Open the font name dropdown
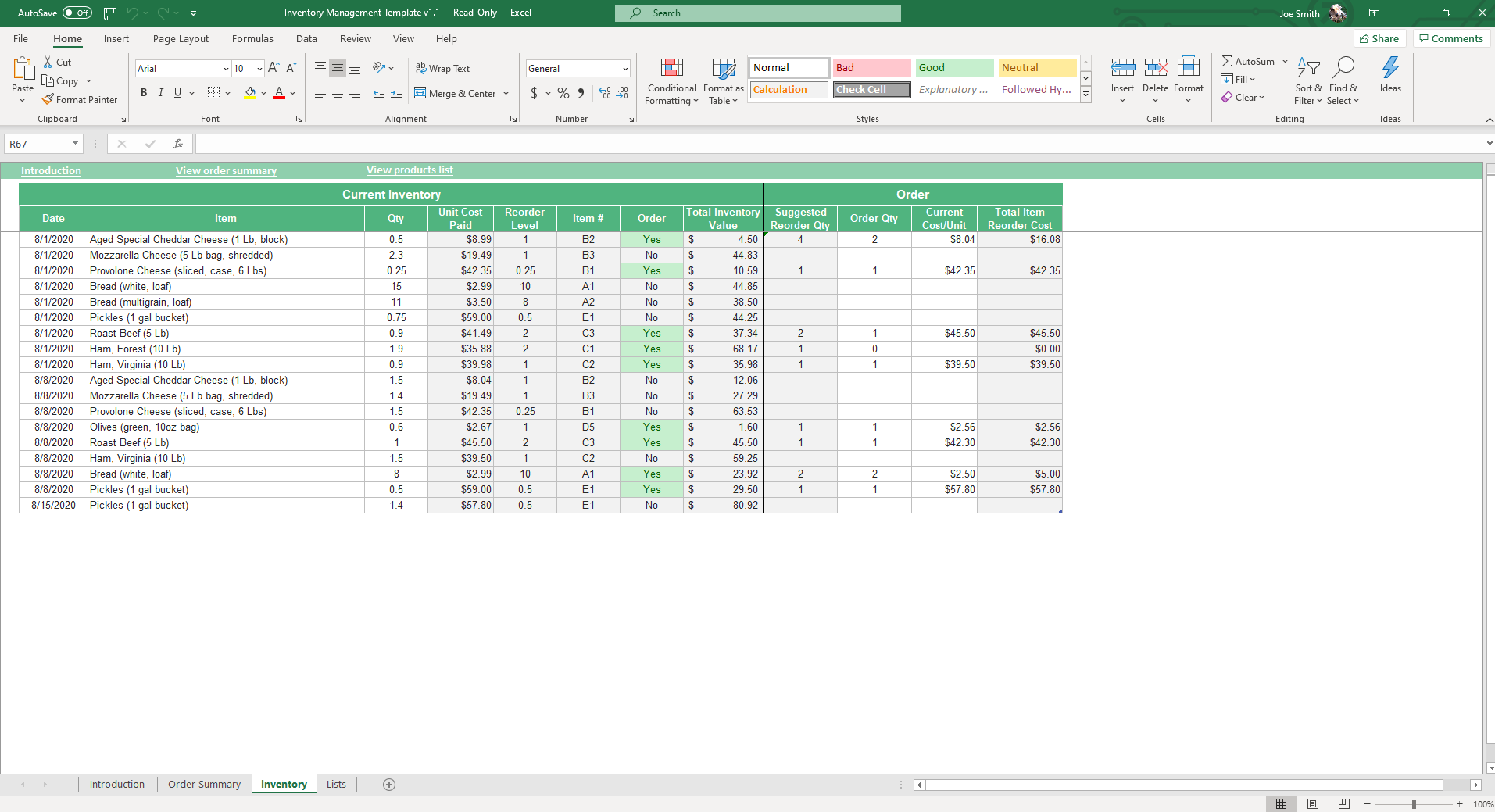Image resolution: width=1495 pixels, height=812 pixels. (x=226, y=69)
